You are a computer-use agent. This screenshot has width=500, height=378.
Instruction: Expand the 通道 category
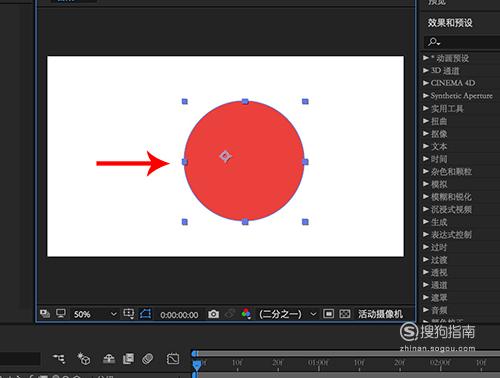426,285
